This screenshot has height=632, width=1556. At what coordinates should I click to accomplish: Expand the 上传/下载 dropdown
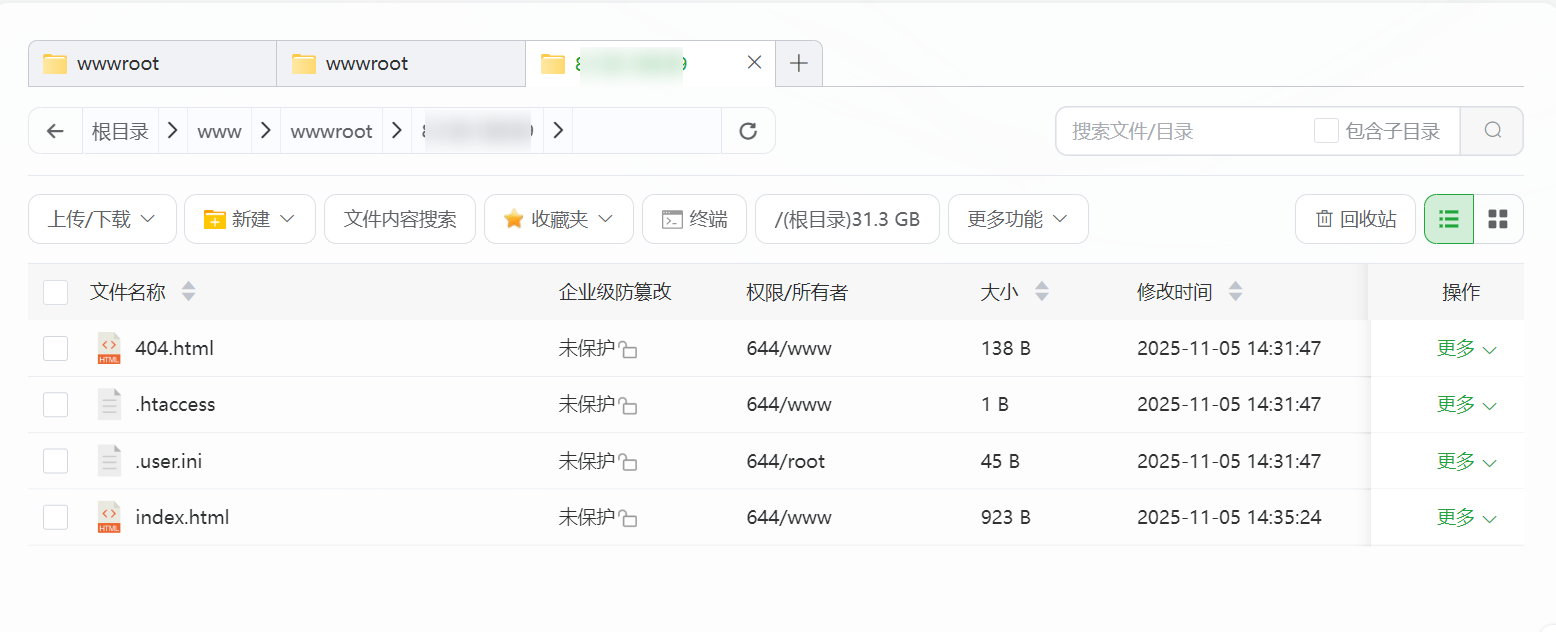click(x=102, y=219)
